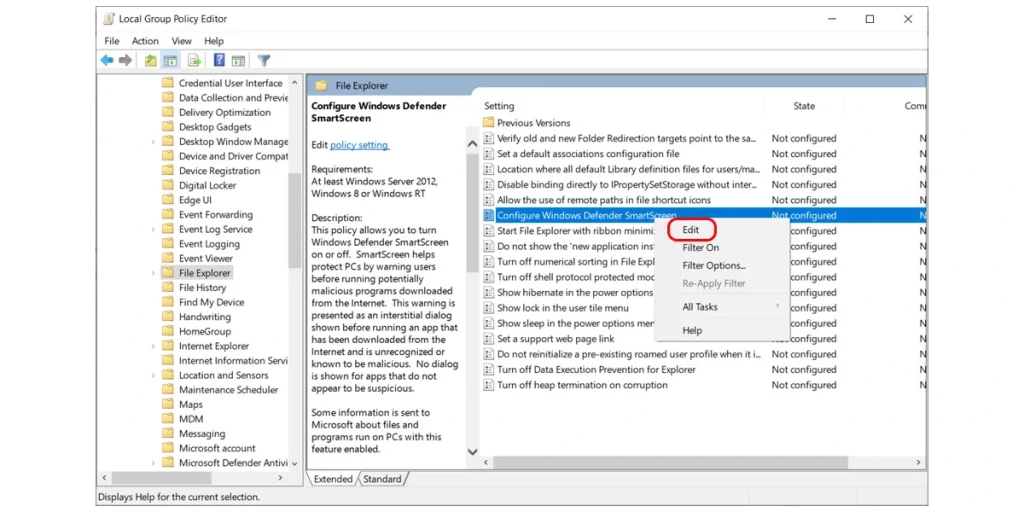The height and width of the screenshot is (512, 1024).
Task: Expand the Desktop Window Manager tree node
Action: [x=153, y=142]
